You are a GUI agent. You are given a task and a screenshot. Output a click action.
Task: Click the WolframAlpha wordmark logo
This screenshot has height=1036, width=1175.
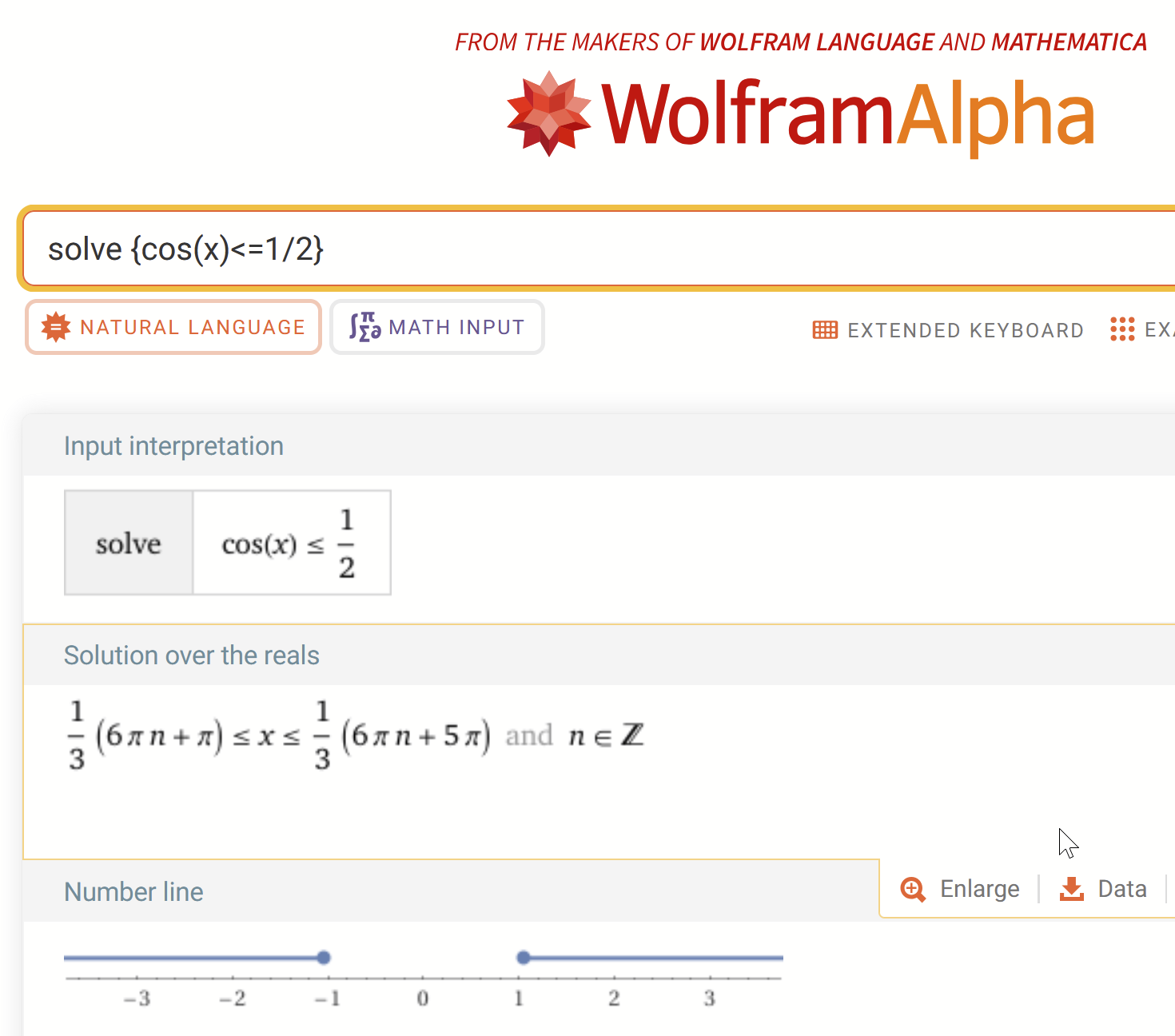pyautogui.click(x=847, y=114)
